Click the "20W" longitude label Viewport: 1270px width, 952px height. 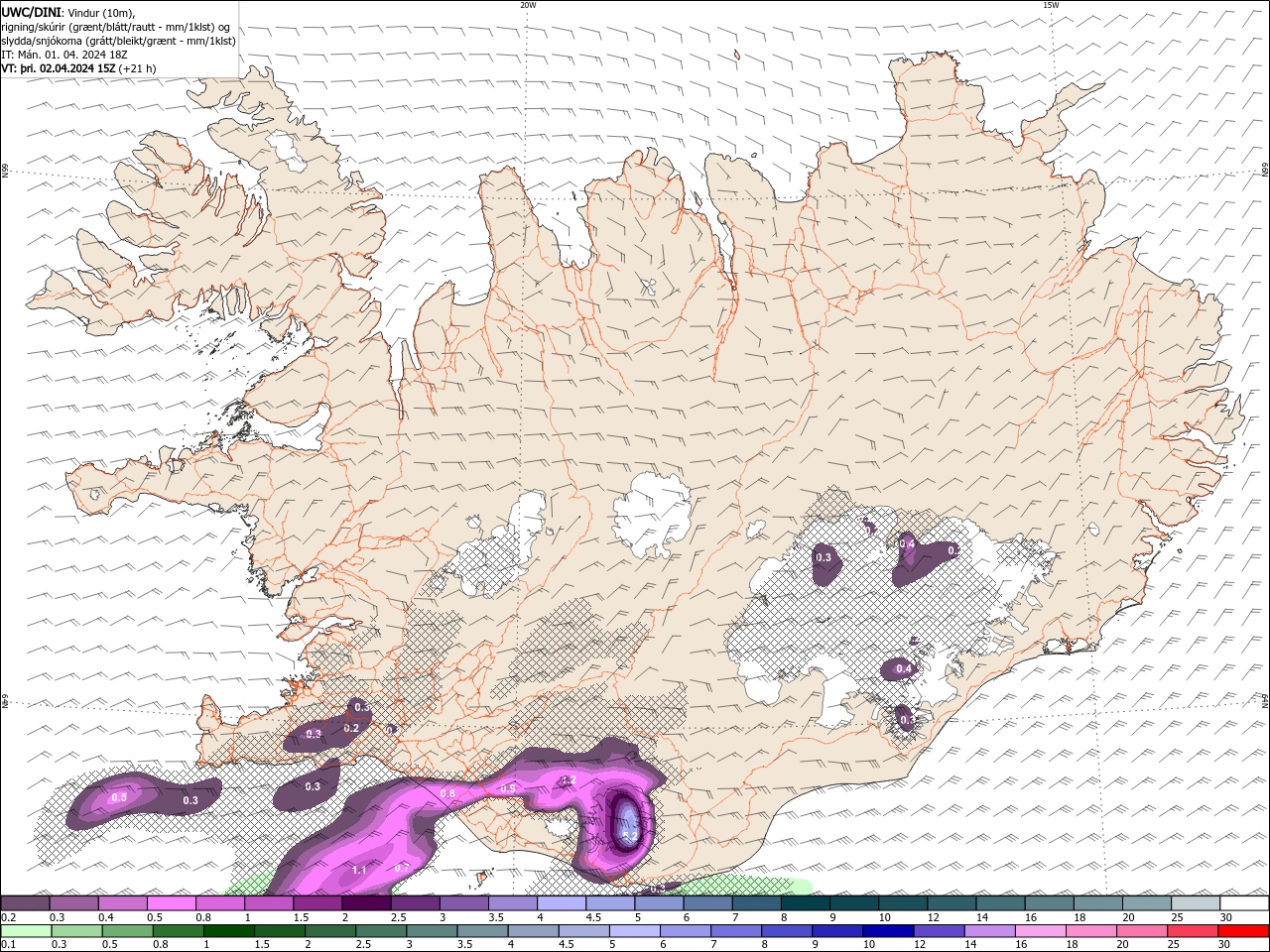(x=528, y=5)
